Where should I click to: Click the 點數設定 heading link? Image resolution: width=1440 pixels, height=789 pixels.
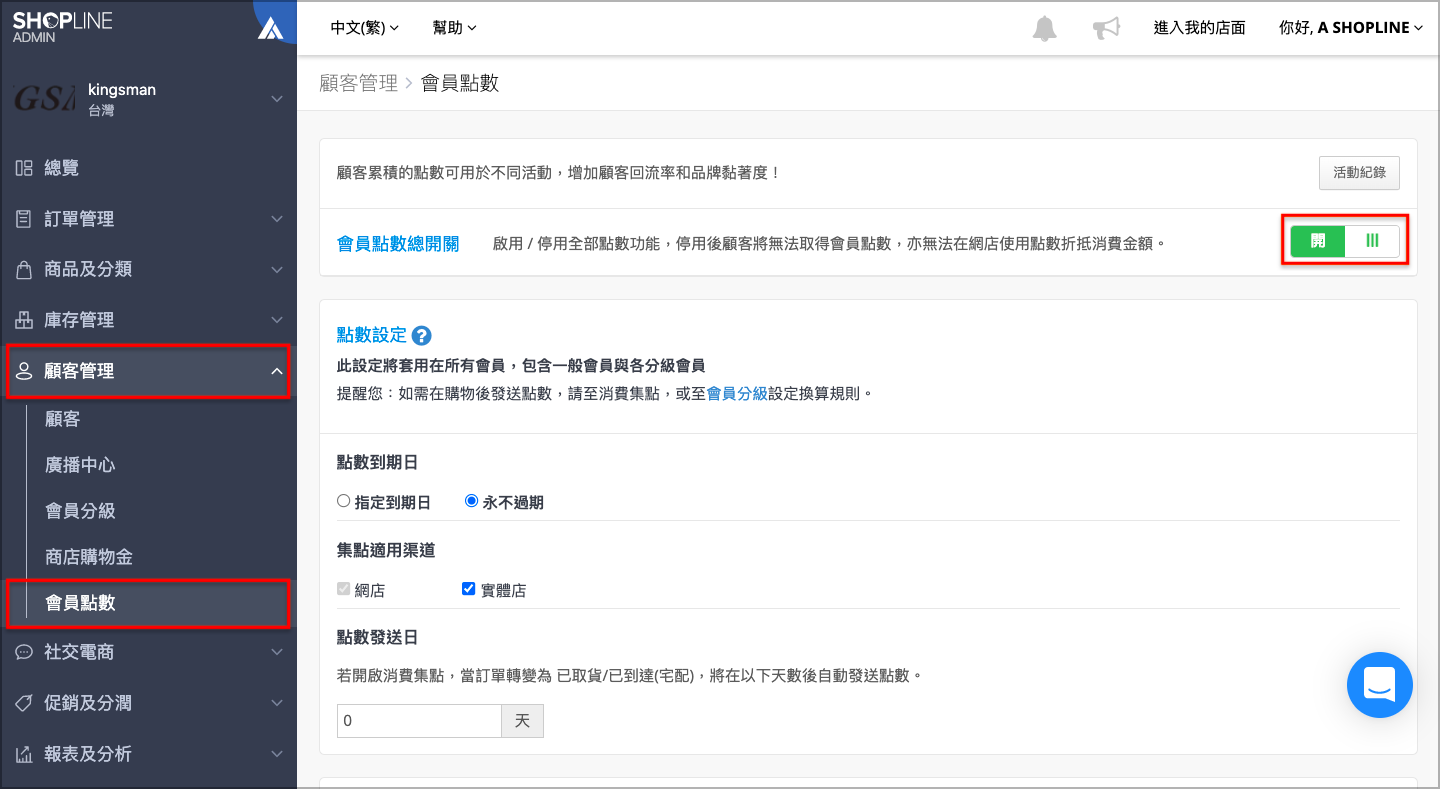click(x=372, y=336)
